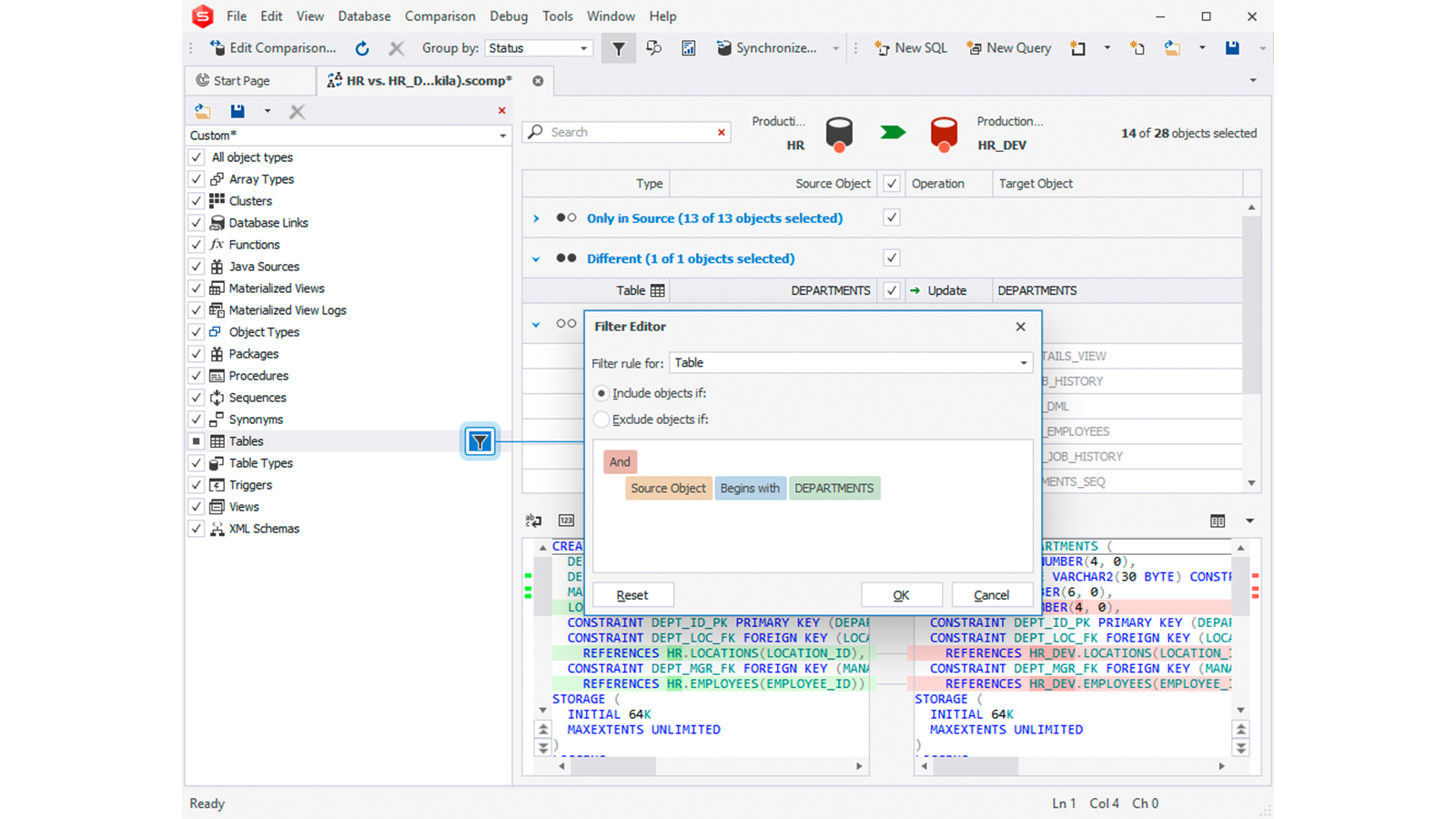Refresh the schema comparison results

[x=362, y=47]
